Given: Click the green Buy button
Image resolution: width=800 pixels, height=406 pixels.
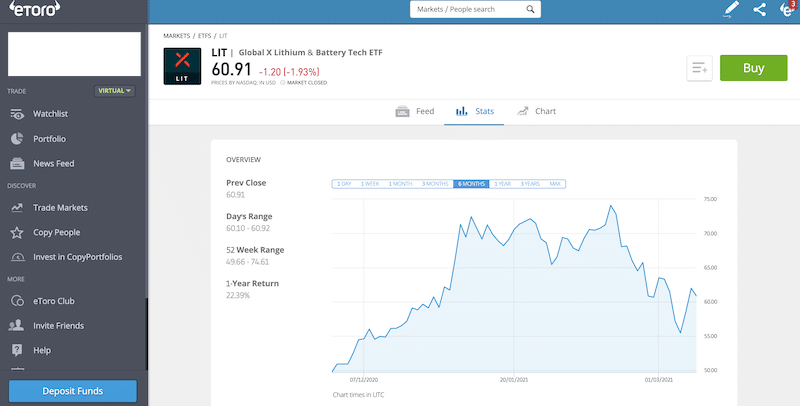Looking at the screenshot, I should (x=754, y=68).
